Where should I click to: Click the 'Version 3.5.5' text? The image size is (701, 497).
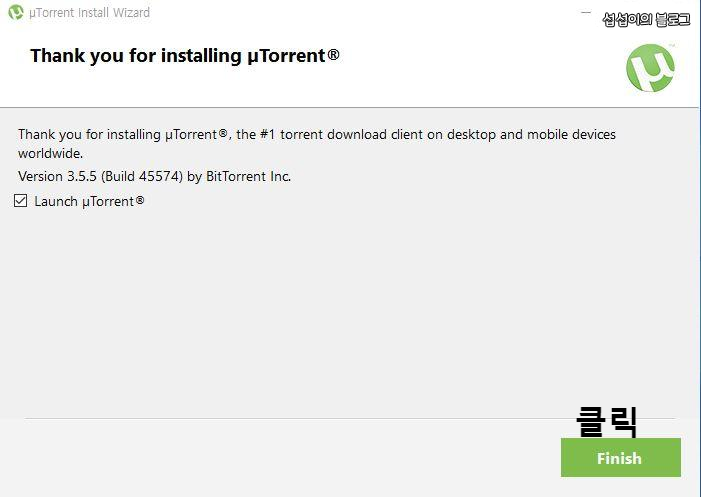(57, 177)
